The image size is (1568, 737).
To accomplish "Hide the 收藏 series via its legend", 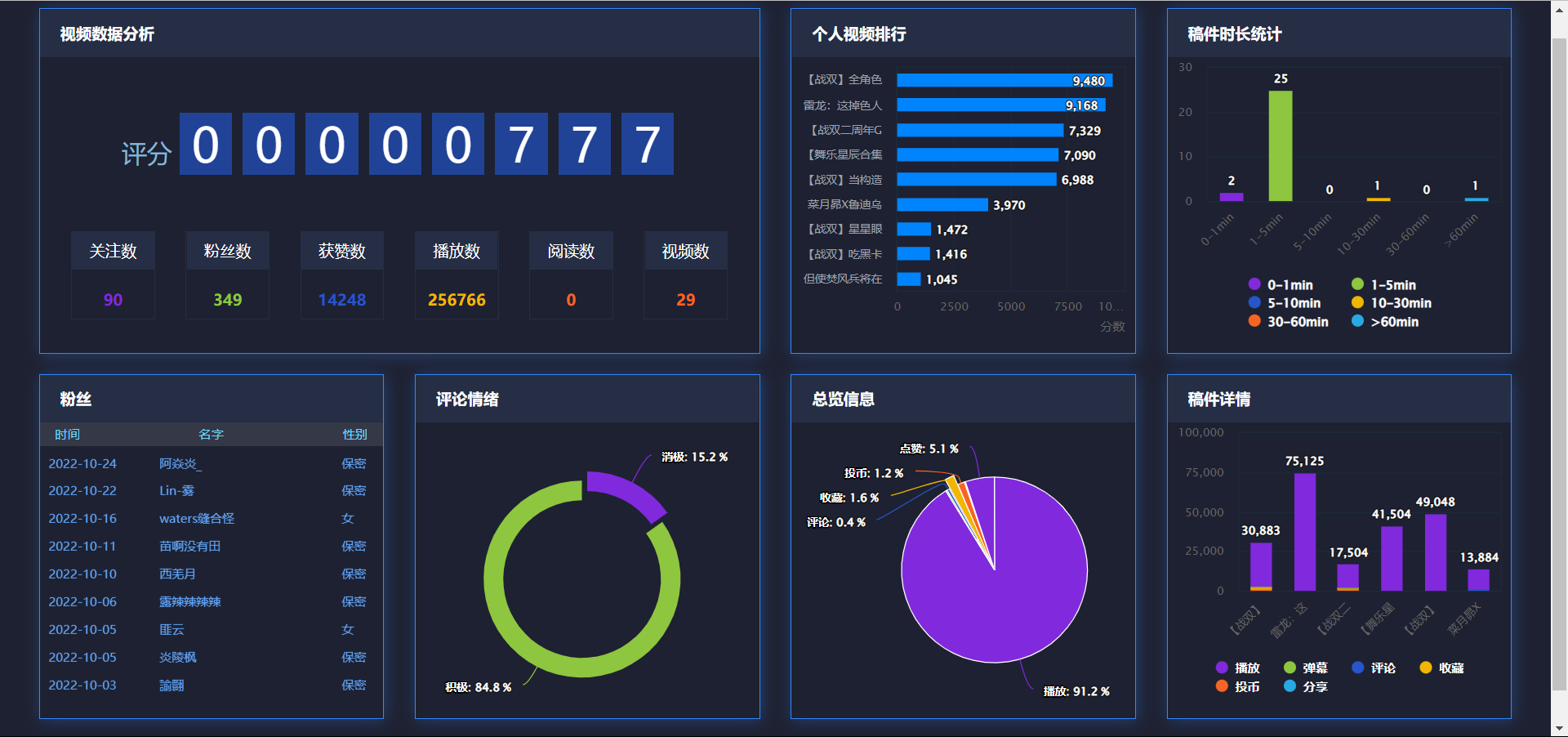I will 1425,668.
